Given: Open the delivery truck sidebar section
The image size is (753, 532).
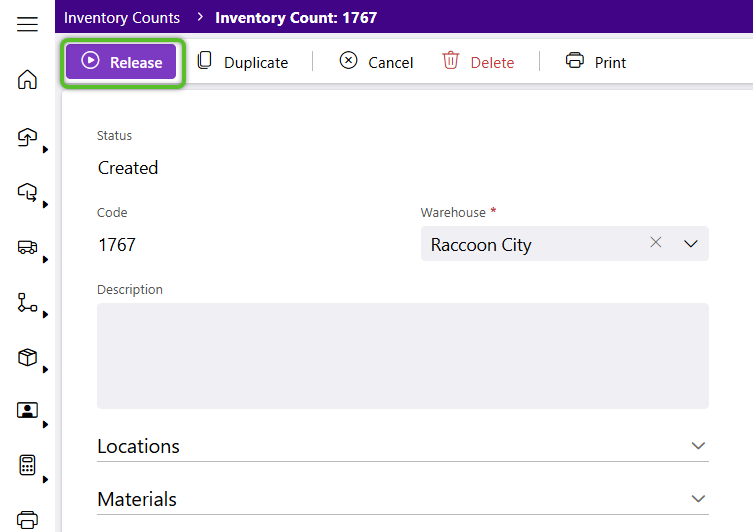Looking at the screenshot, I should pyautogui.click(x=27, y=247).
